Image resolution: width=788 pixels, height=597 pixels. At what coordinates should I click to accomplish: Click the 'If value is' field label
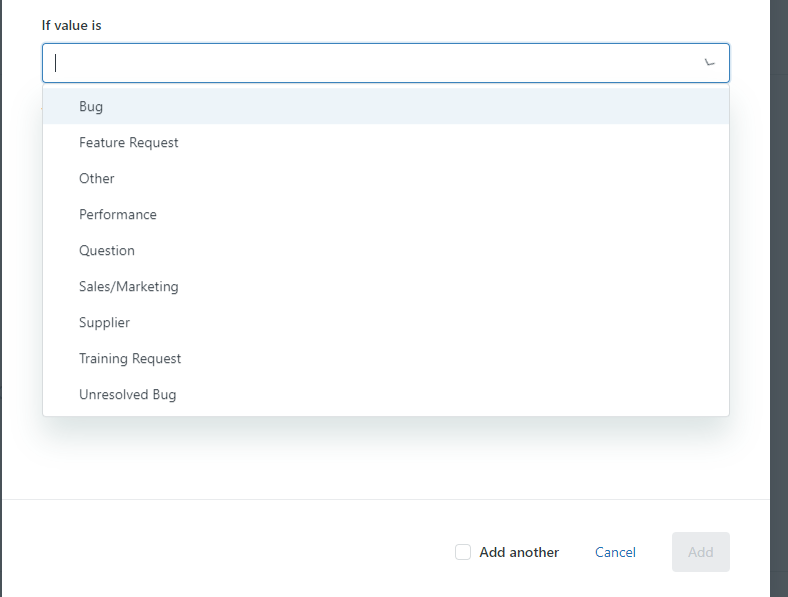click(x=72, y=25)
